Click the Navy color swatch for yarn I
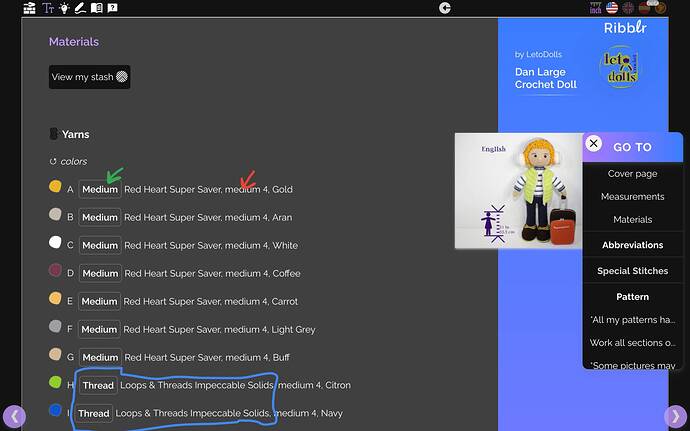Image resolution: width=690 pixels, height=431 pixels. (55, 410)
